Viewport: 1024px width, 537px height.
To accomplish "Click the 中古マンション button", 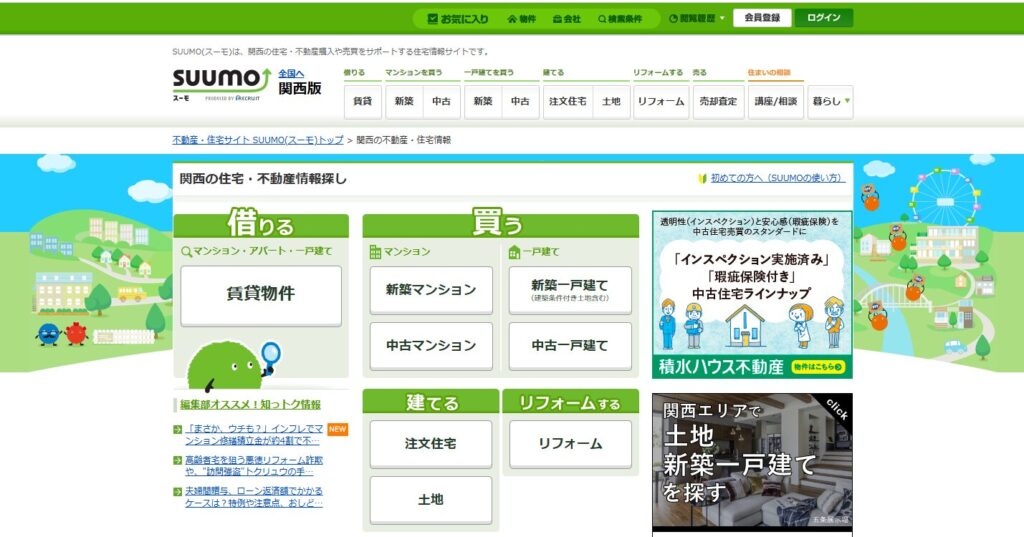I will (x=431, y=346).
